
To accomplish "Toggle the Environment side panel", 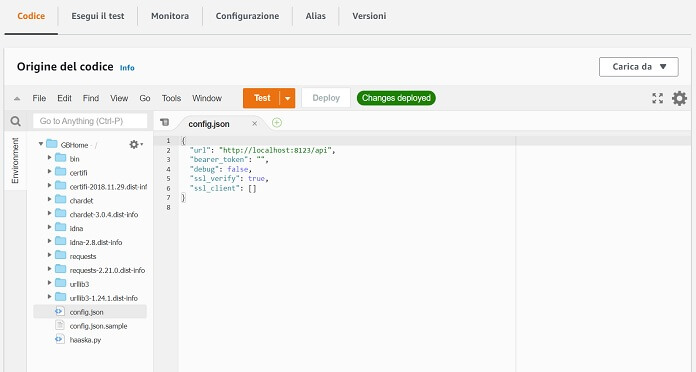I will pyautogui.click(x=16, y=160).
